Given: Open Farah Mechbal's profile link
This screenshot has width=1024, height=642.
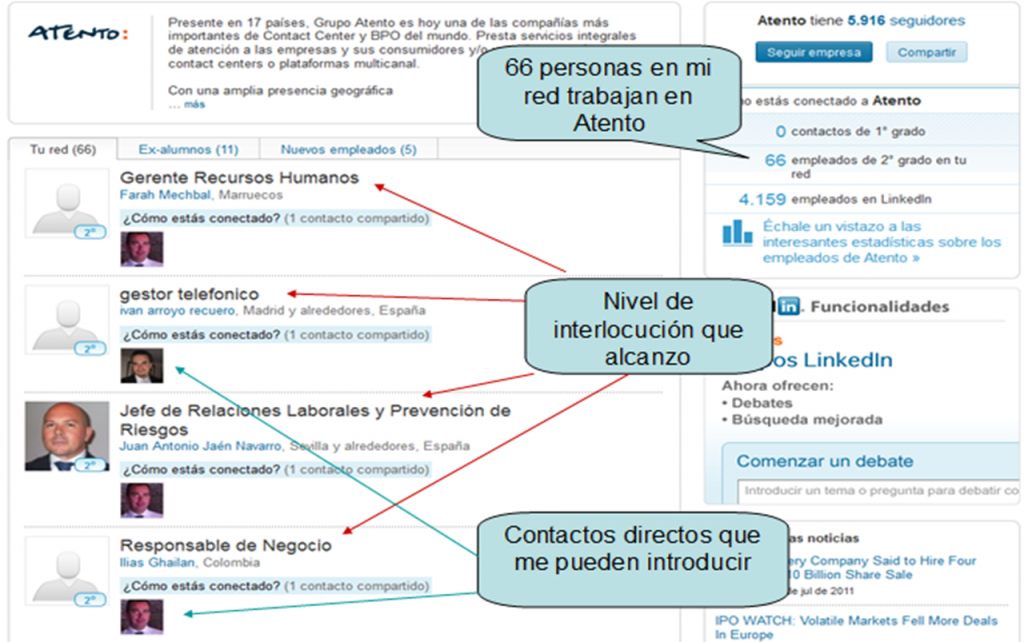Looking at the screenshot, I should point(165,195).
